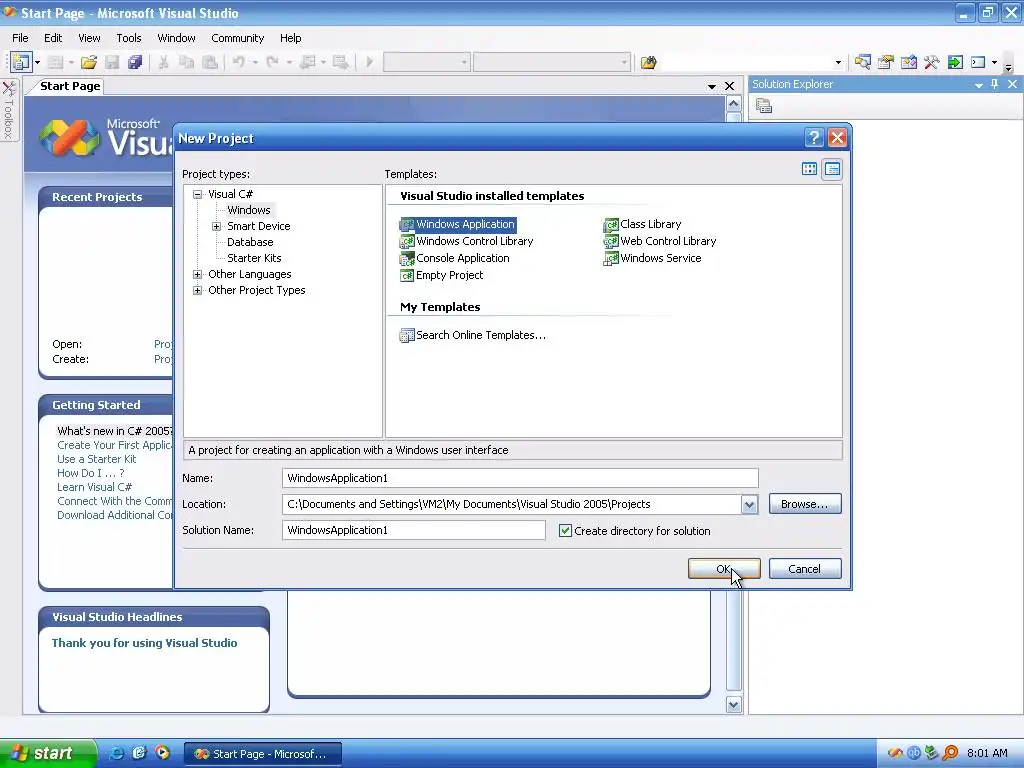Viewport: 1024px width, 768px height.
Task: Toggle Create directory for solution checkbox
Action: tap(566, 531)
